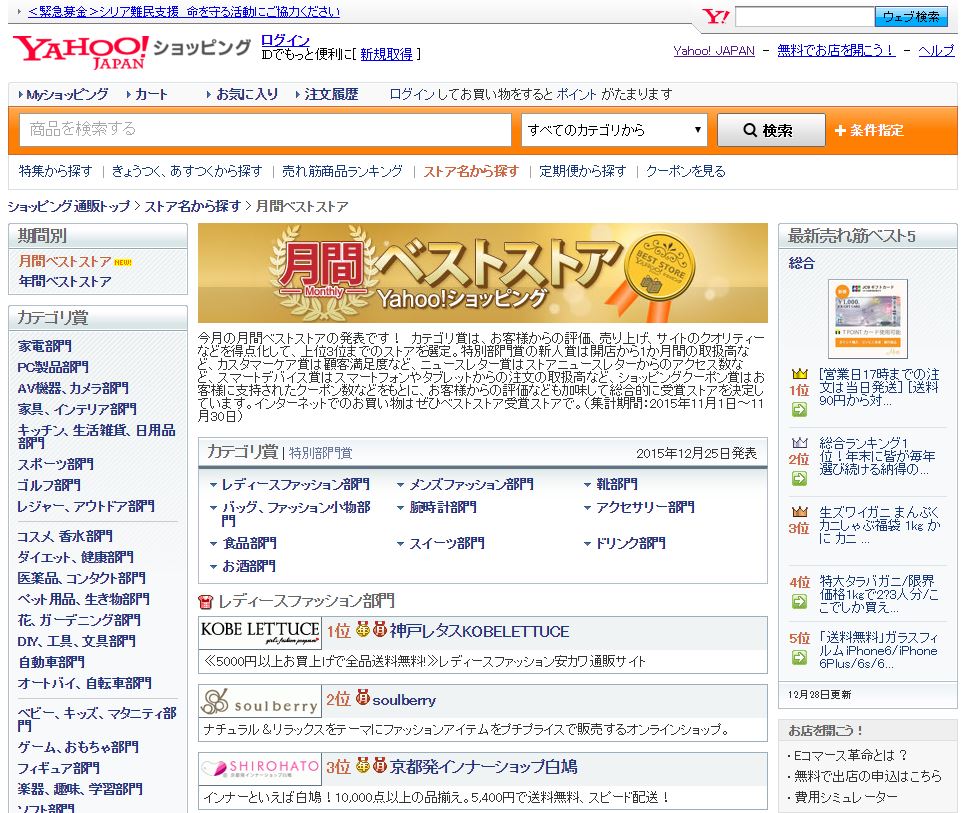Open 京都発インナーショップ白鳩 store link
Screen dimensions: 970x813
click(x=484, y=767)
